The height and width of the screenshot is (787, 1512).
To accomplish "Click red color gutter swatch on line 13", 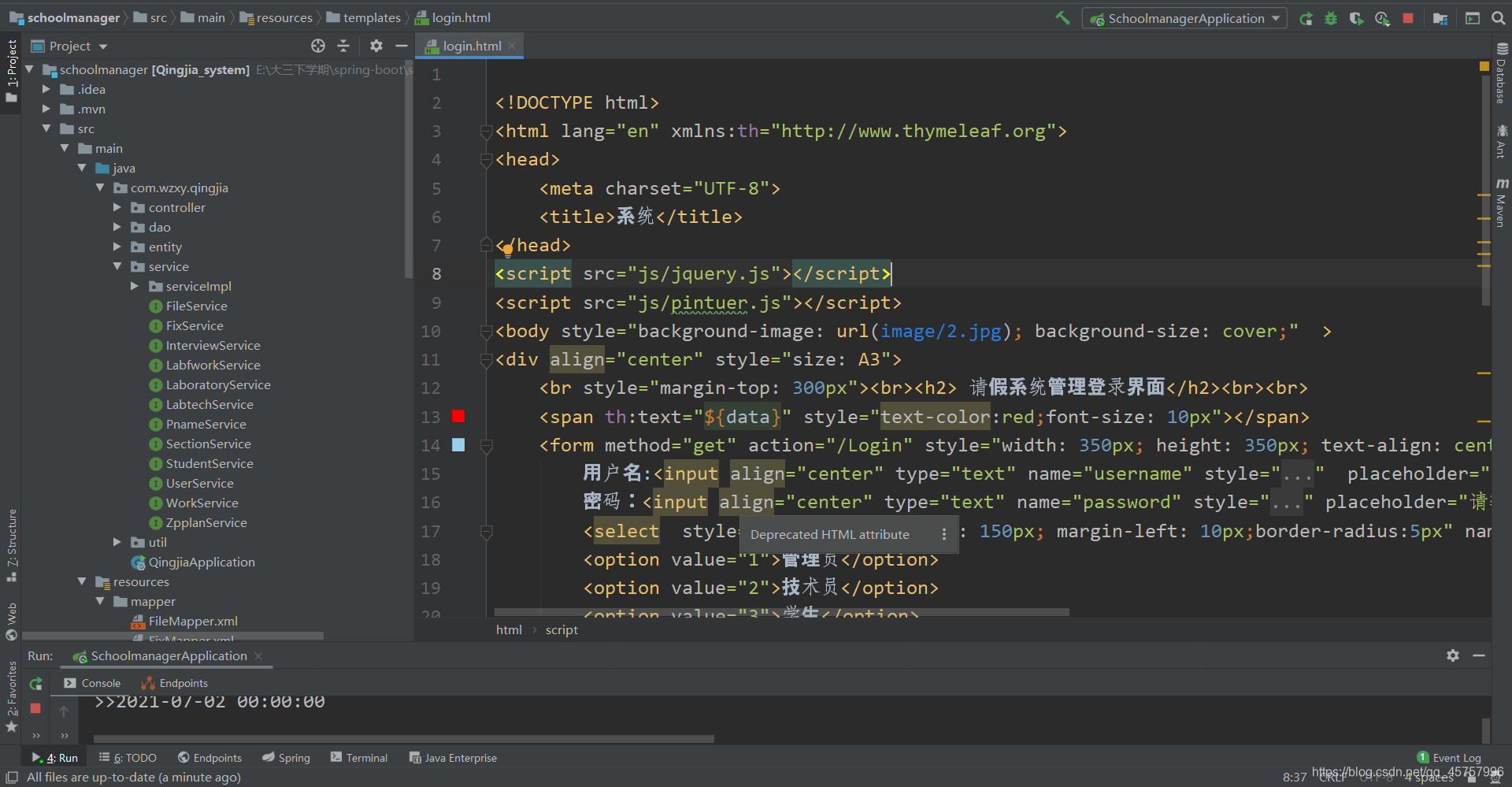I will click(458, 416).
